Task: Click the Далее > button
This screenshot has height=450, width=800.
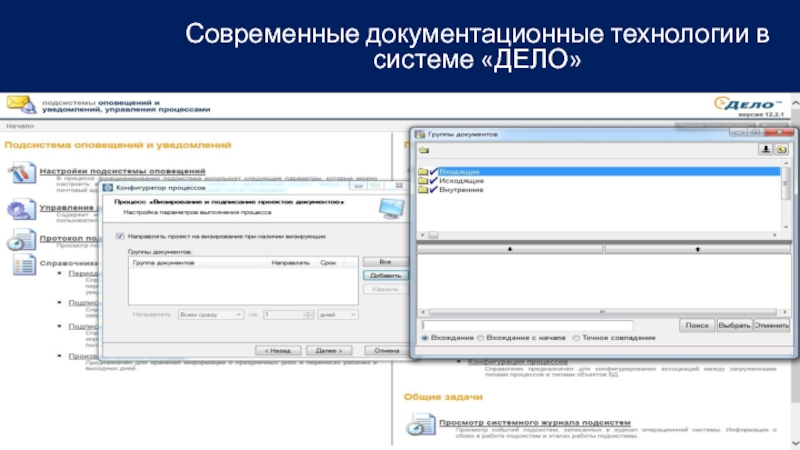Action: (329, 351)
